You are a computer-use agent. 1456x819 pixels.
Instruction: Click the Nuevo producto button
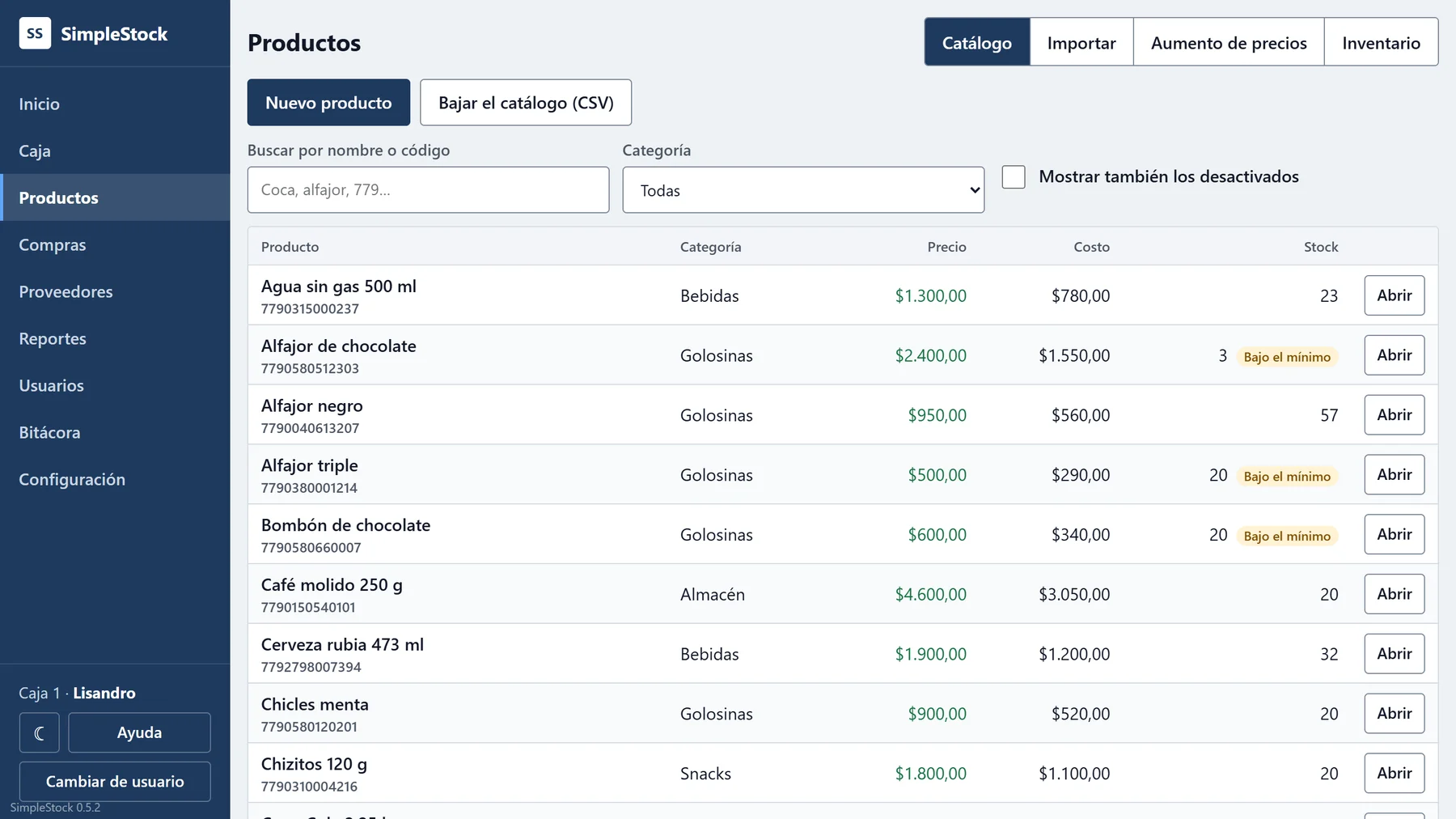coord(328,103)
